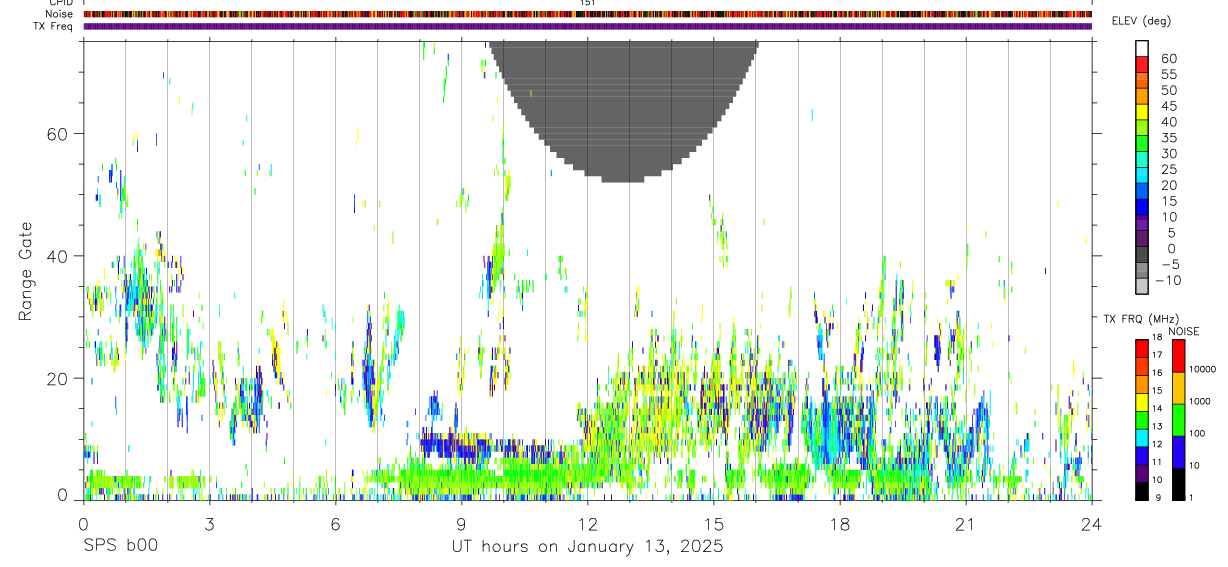Click the 40 label on elevation scale
The height and width of the screenshot is (567, 1228).
point(1168,122)
